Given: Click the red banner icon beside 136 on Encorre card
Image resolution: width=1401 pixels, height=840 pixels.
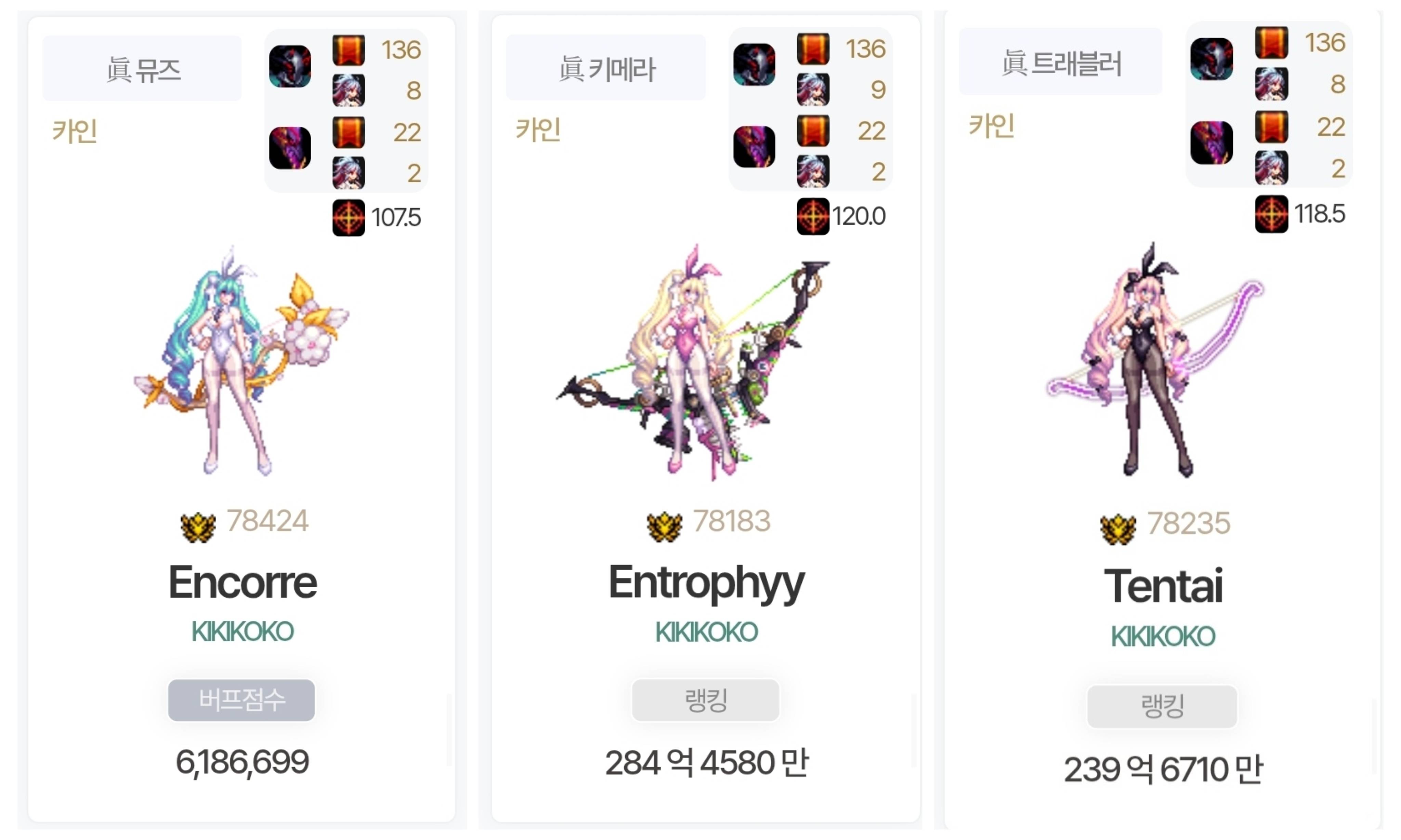Looking at the screenshot, I should tap(348, 50).
